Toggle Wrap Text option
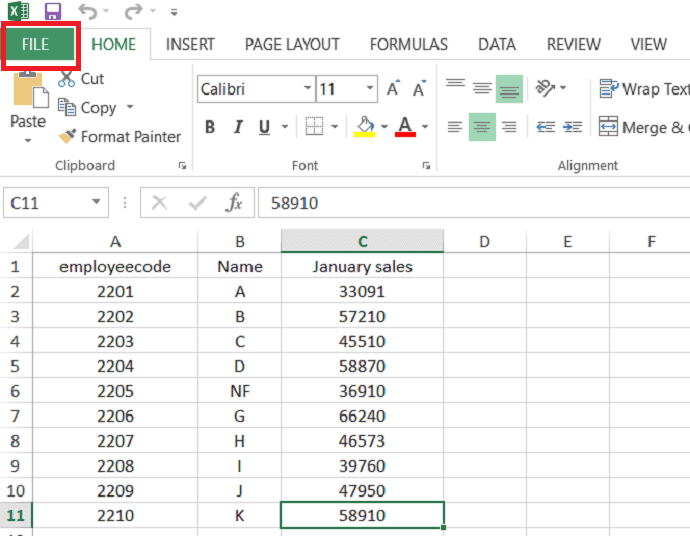The image size is (690, 536). pyautogui.click(x=643, y=89)
